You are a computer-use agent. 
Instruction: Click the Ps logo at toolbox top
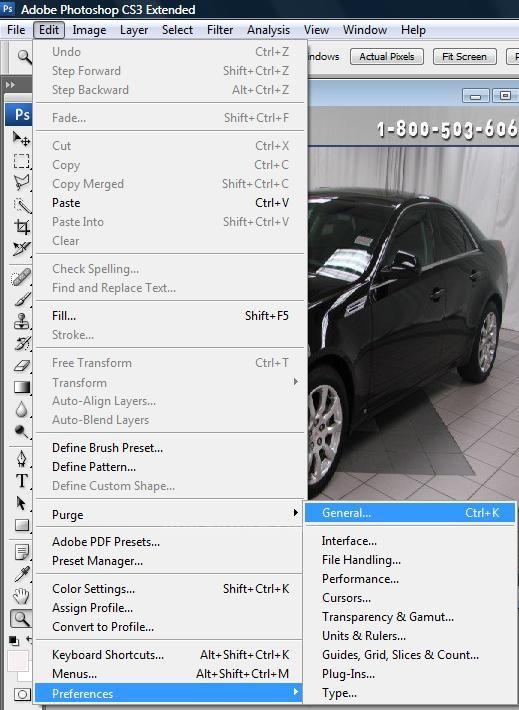(x=21, y=114)
